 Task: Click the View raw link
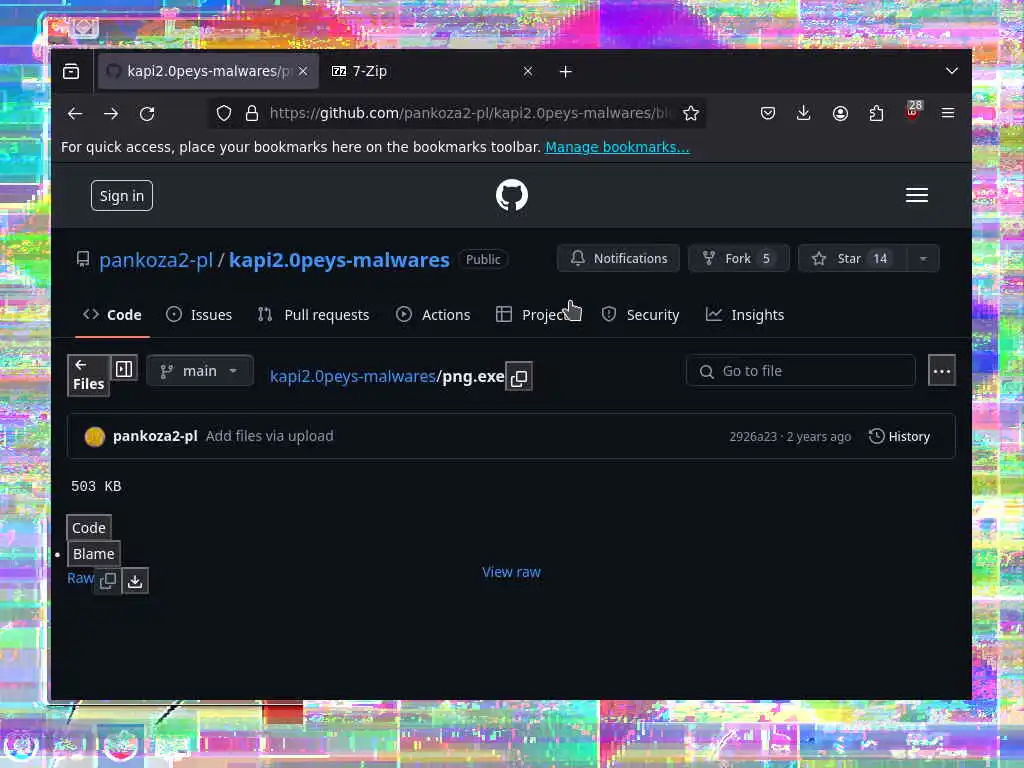tap(511, 572)
